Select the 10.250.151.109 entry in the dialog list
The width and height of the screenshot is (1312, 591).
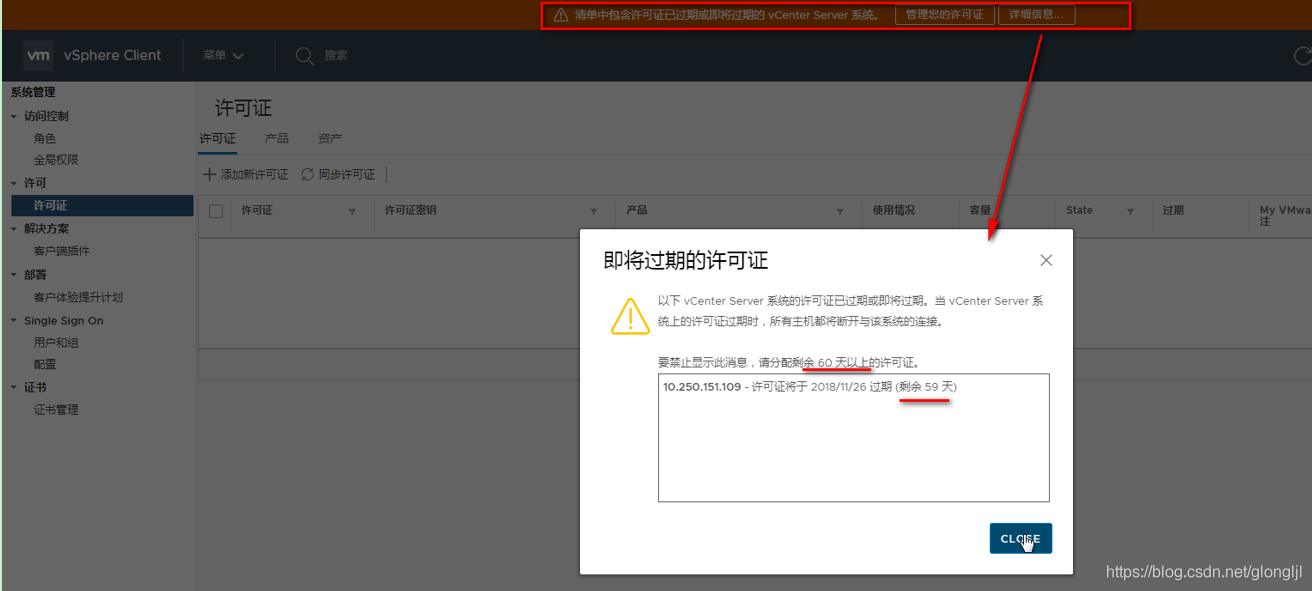810,387
